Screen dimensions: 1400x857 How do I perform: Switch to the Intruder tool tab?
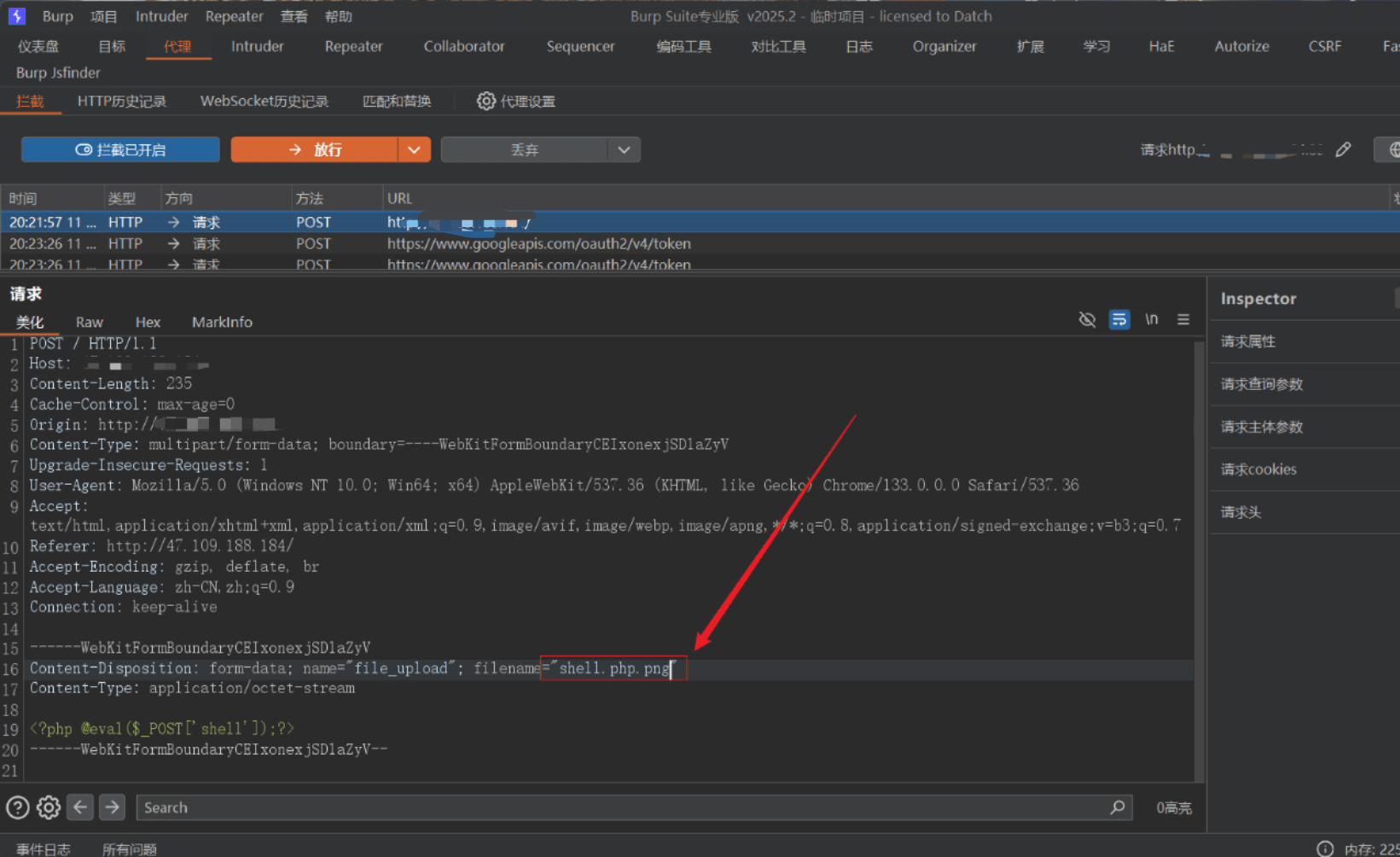point(257,46)
